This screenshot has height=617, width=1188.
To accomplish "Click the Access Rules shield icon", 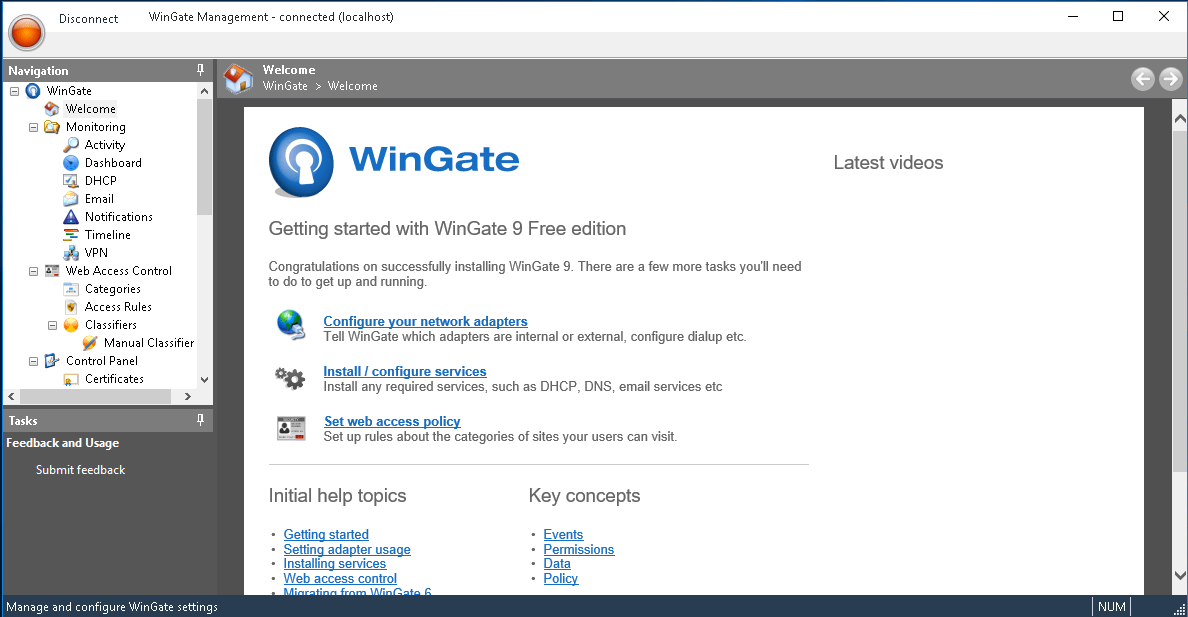I will [x=70, y=307].
